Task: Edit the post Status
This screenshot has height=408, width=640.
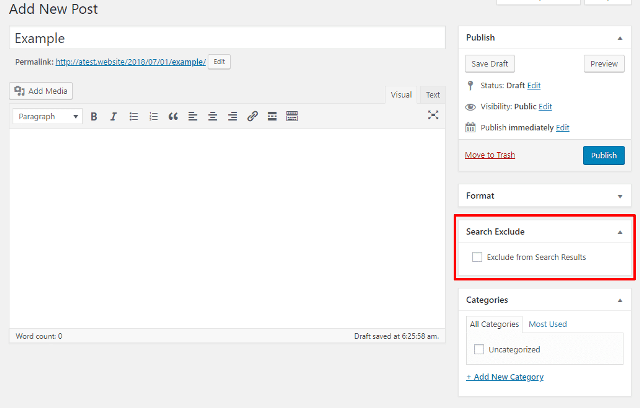Action: point(534,85)
